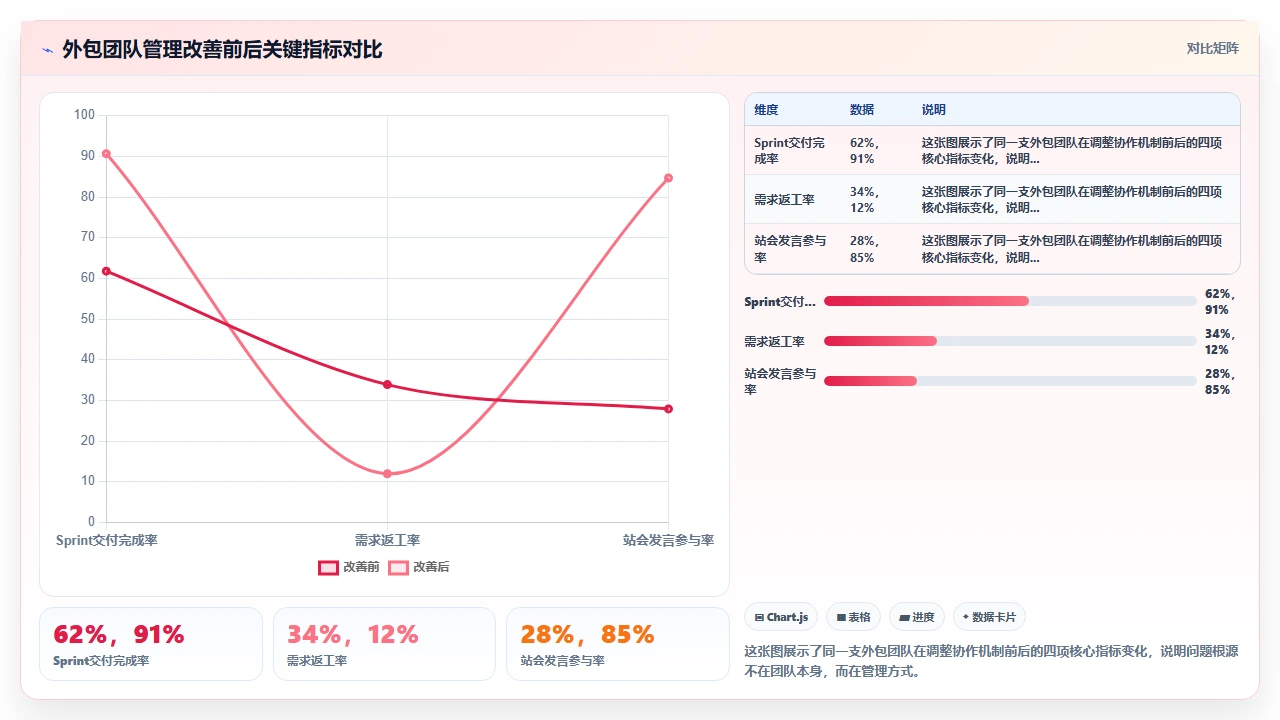Click the 改善前 data point at Sprint交付完成率
Viewport: 1280px width, 720px height.
(106, 271)
